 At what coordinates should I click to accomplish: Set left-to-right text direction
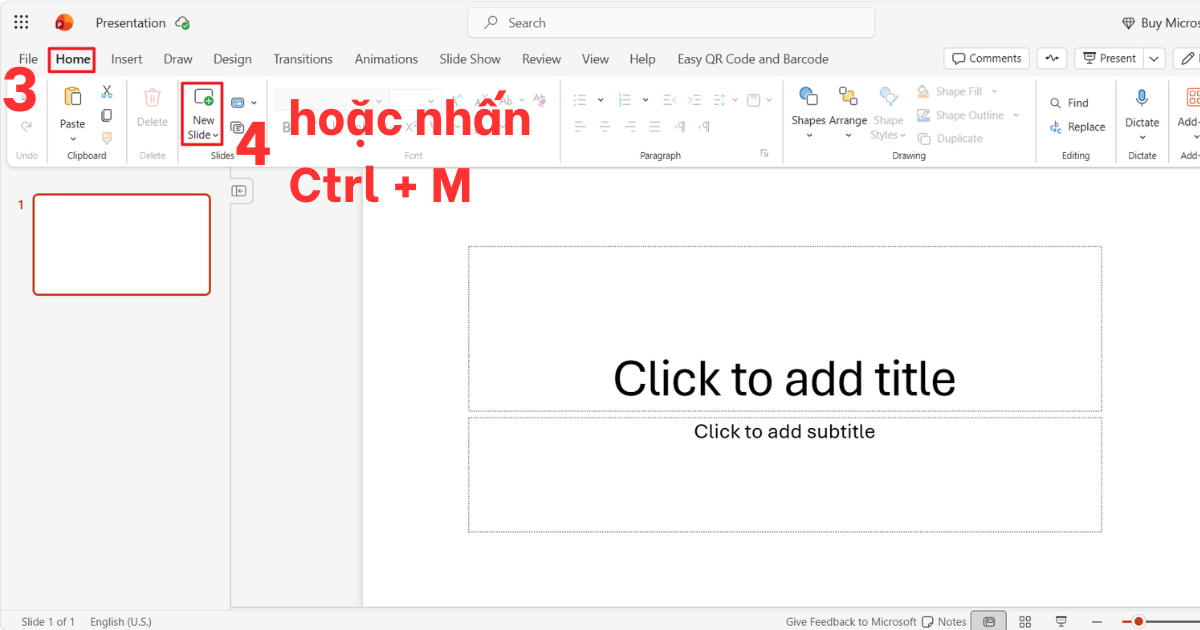click(x=681, y=127)
